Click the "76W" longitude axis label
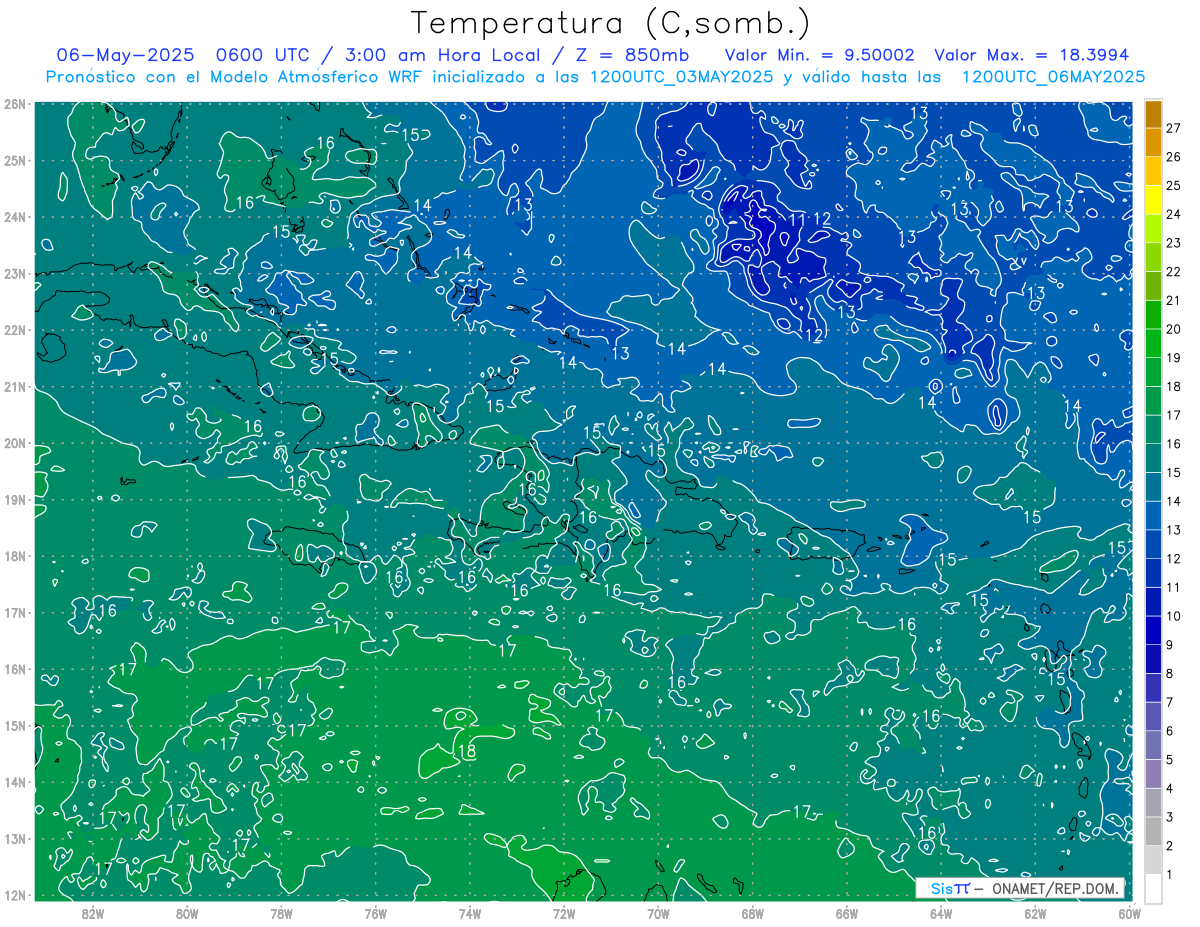 click(x=376, y=913)
